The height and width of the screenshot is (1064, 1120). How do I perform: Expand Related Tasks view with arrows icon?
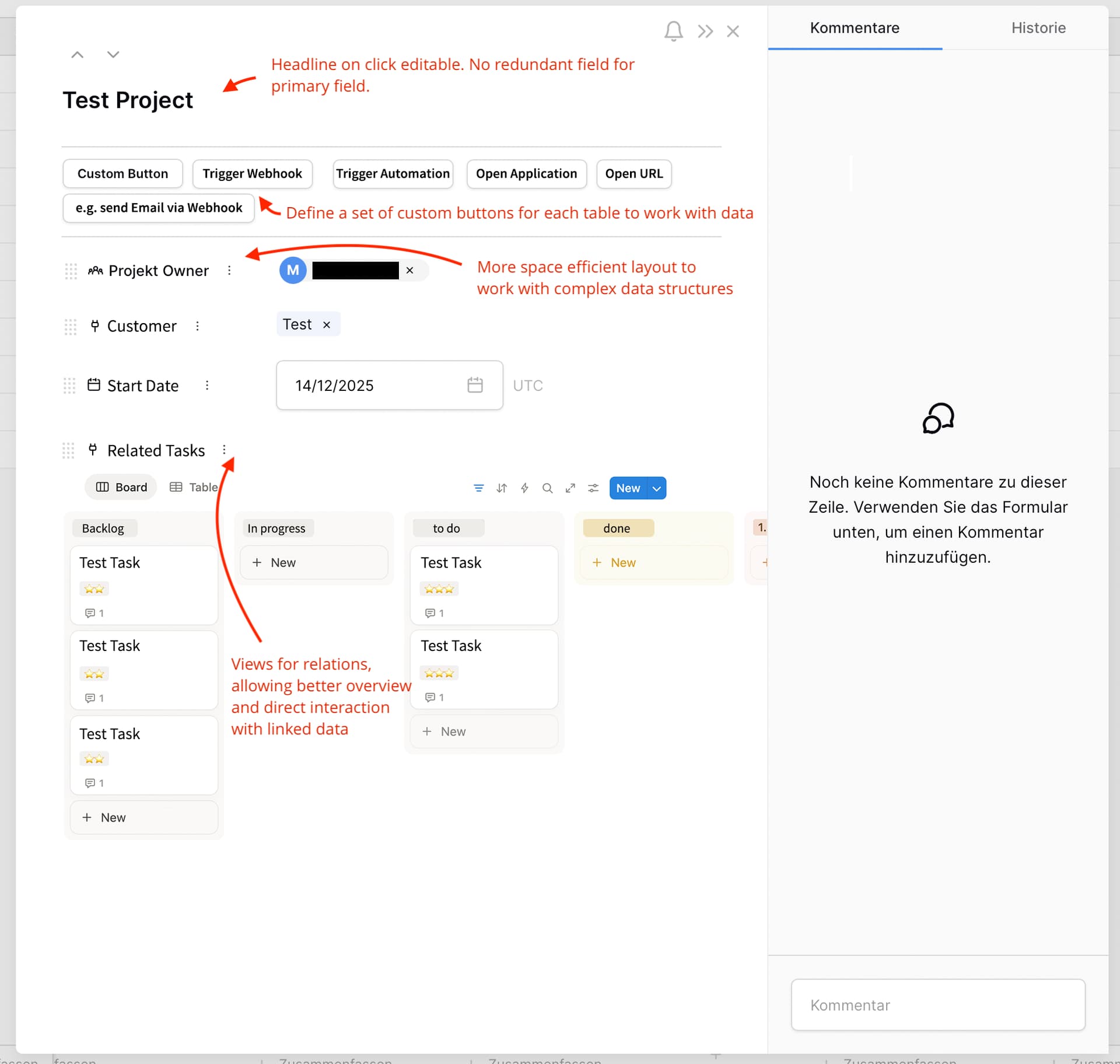570,488
